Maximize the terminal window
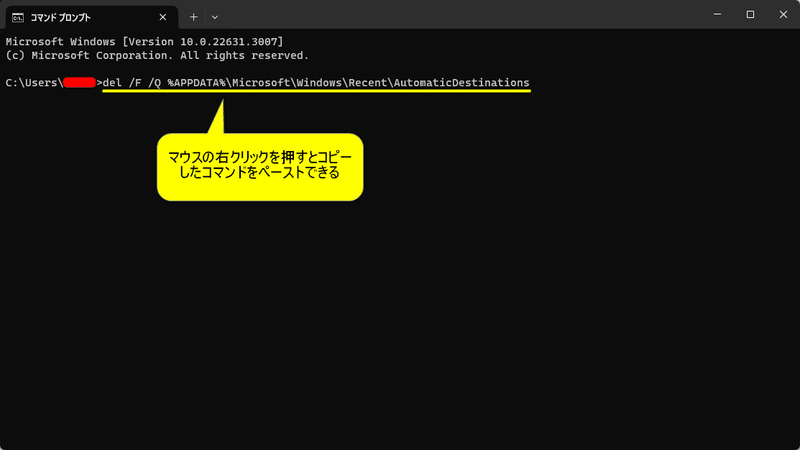This screenshot has width=800, height=450. 750,14
